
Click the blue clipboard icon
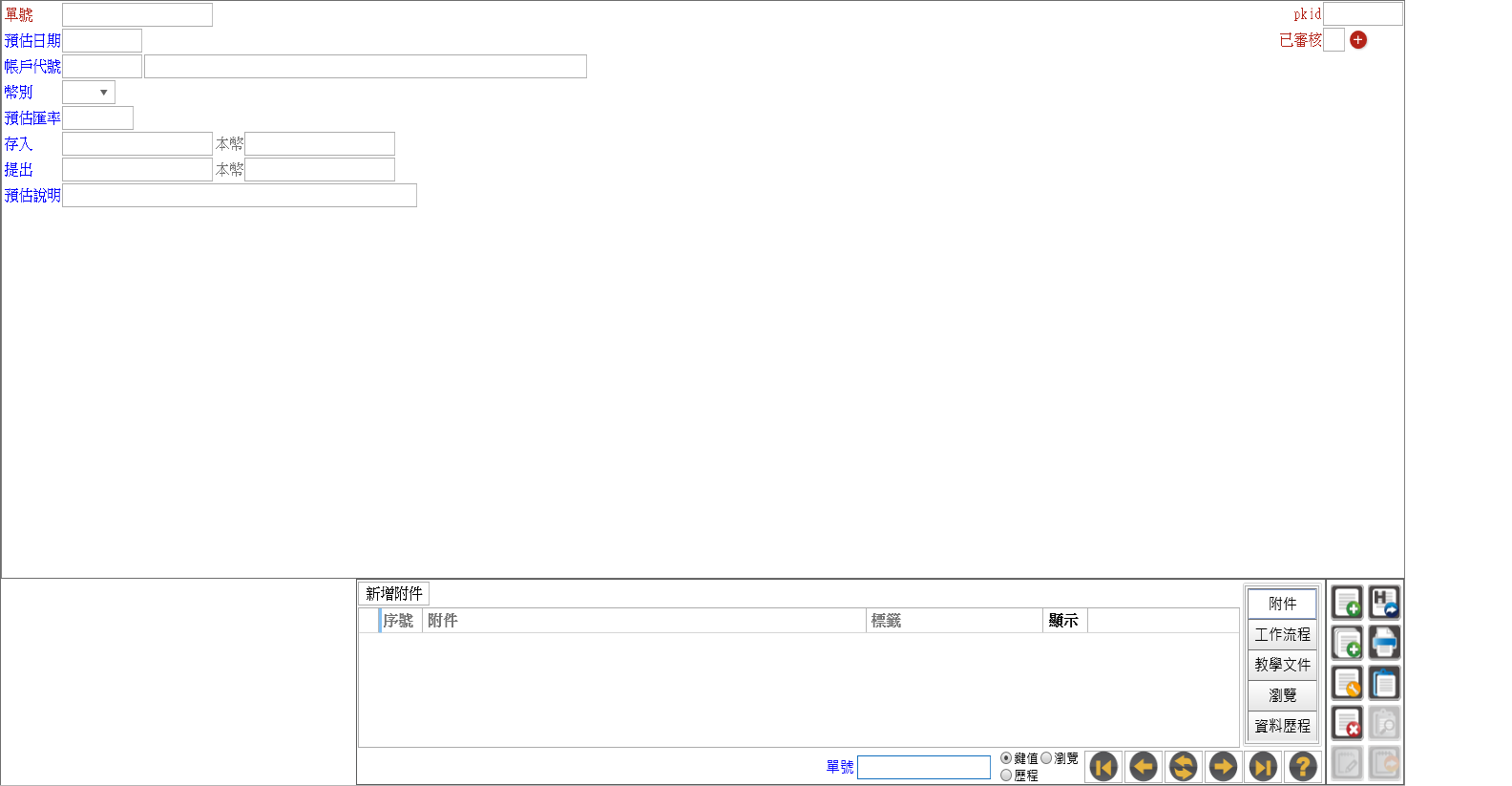(1384, 683)
